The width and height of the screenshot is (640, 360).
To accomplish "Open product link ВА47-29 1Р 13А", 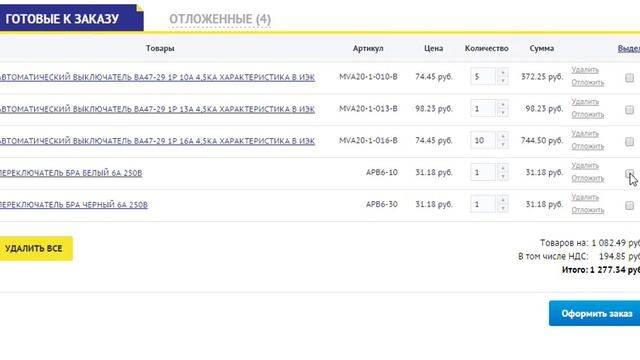I will pyautogui.click(x=157, y=109).
